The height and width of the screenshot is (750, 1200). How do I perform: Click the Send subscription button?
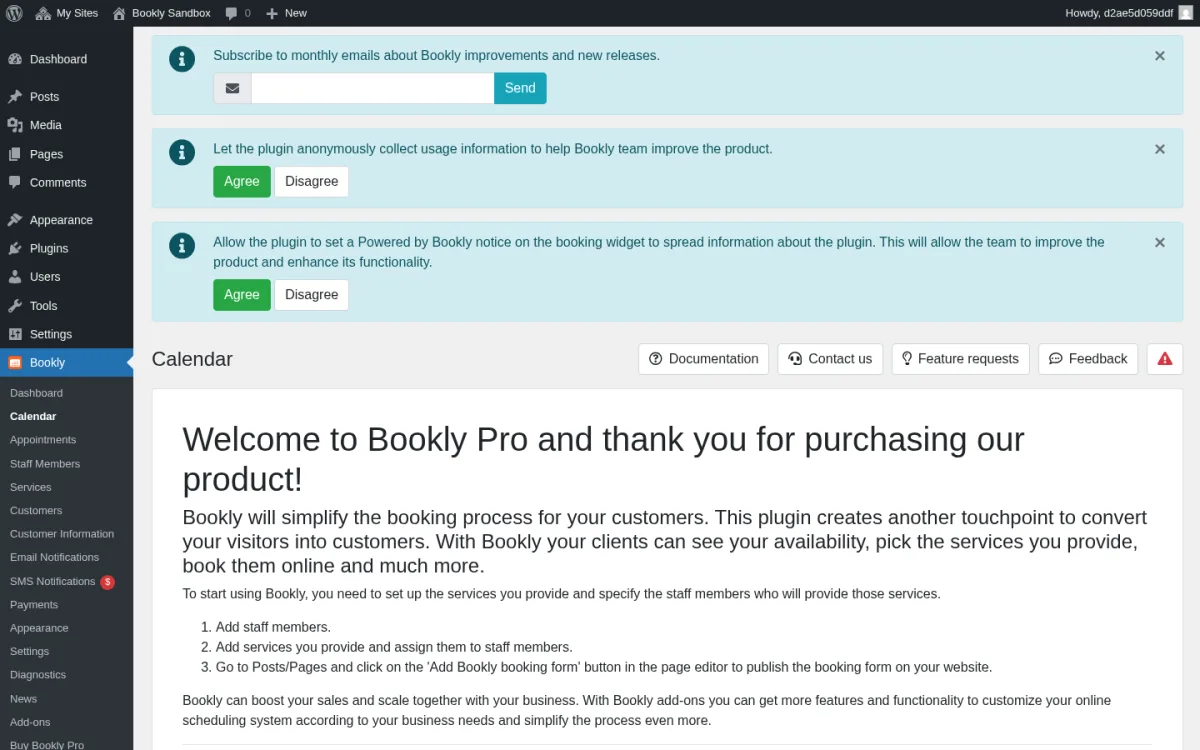point(520,88)
